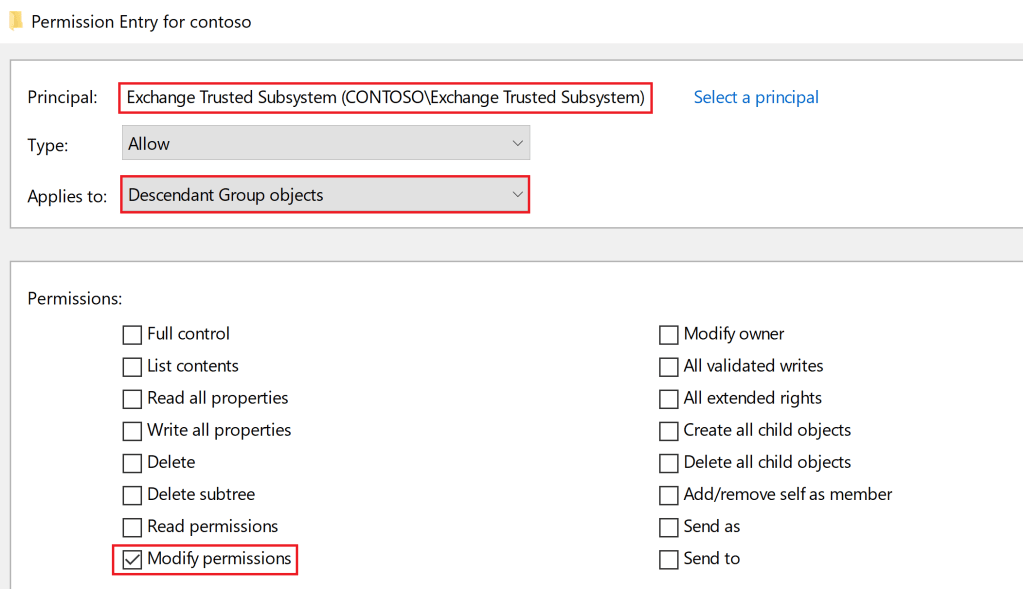The image size is (1023, 589).
Task: Open the Type dropdown showing Allow
Action: [325, 144]
